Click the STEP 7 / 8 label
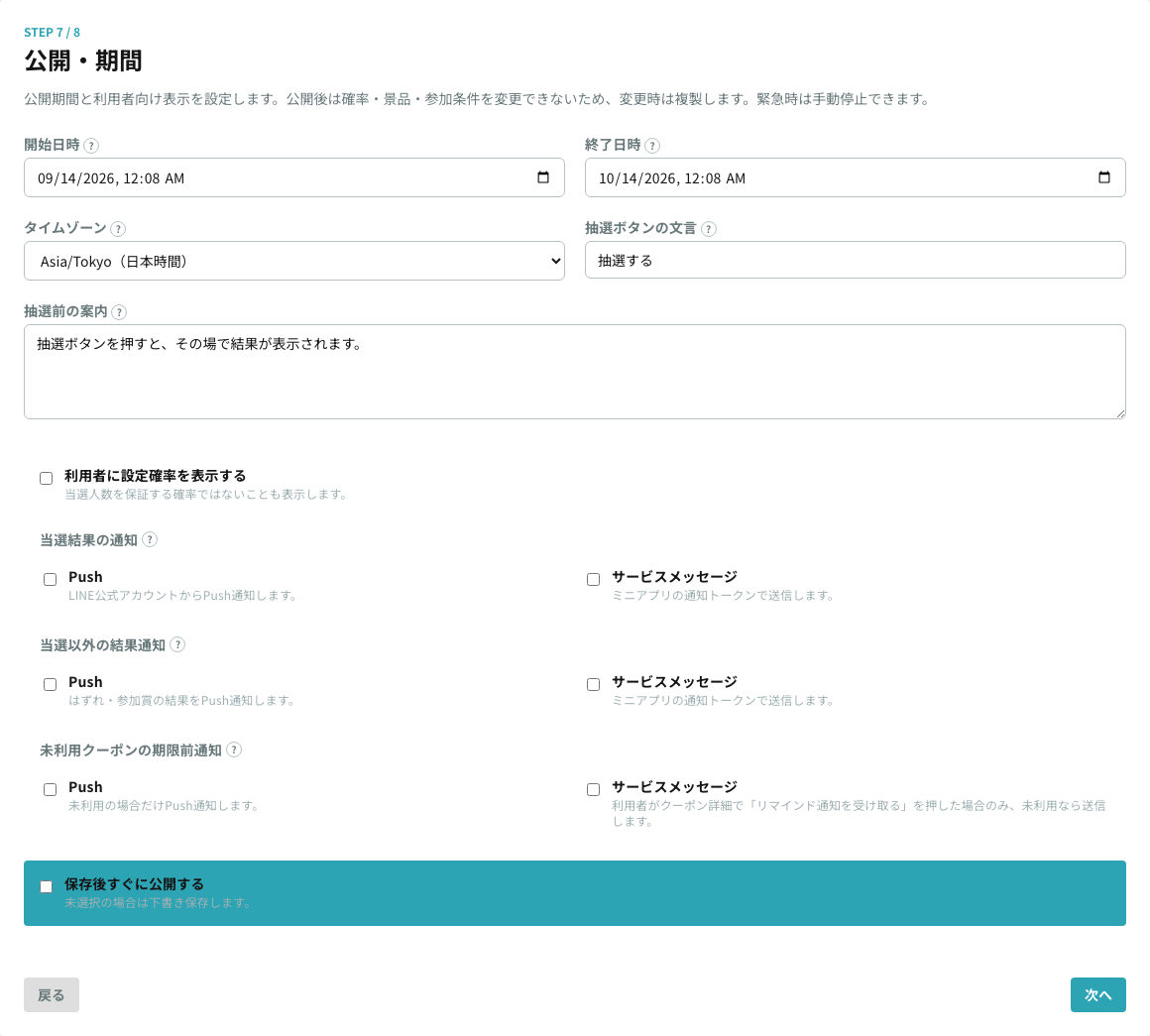 [53, 33]
